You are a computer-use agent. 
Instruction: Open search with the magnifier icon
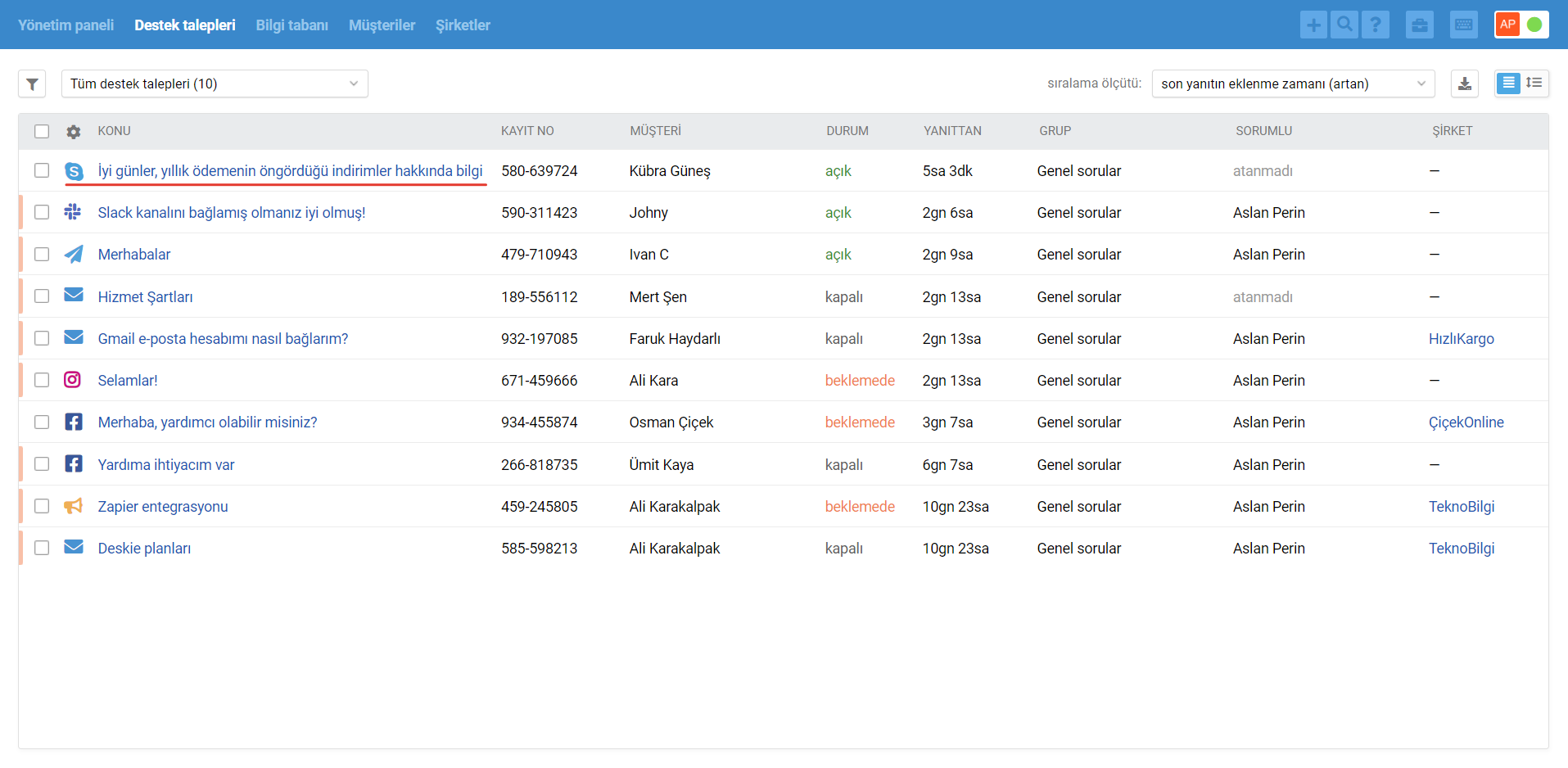point(1344,25)
